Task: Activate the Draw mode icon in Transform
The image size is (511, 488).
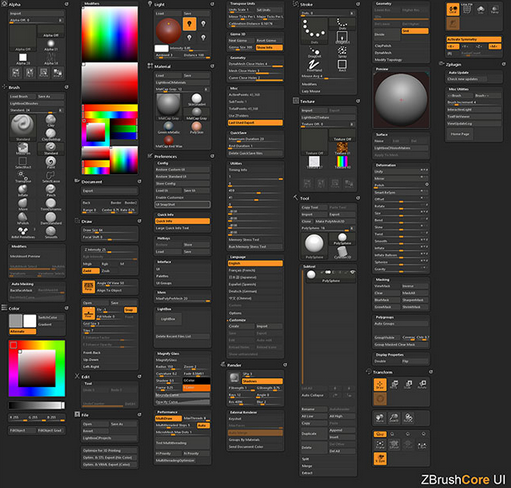Action: (x=380, y=384)
